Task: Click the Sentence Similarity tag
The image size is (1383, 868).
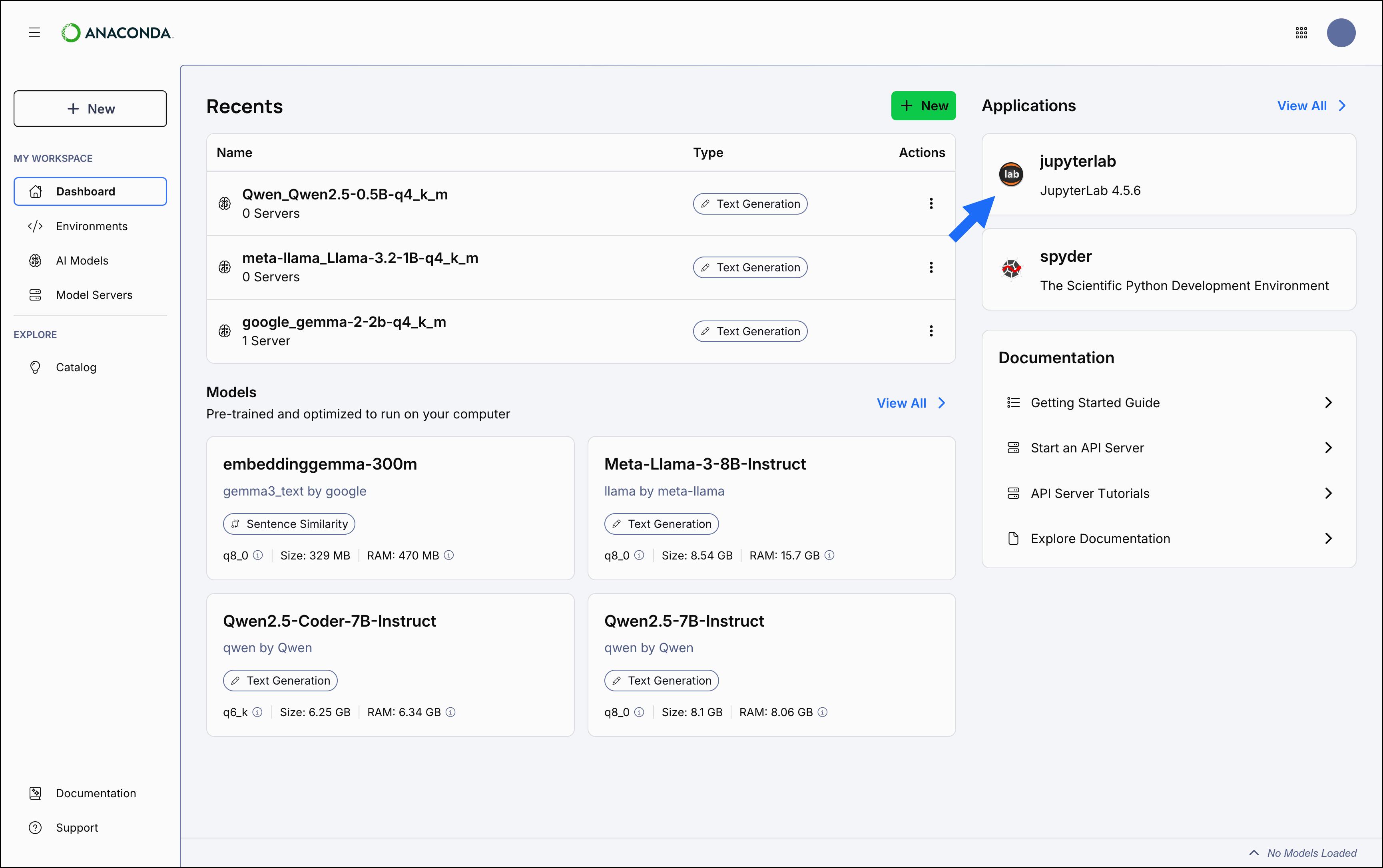Action: pyautogui.click(x=289, y=524)
